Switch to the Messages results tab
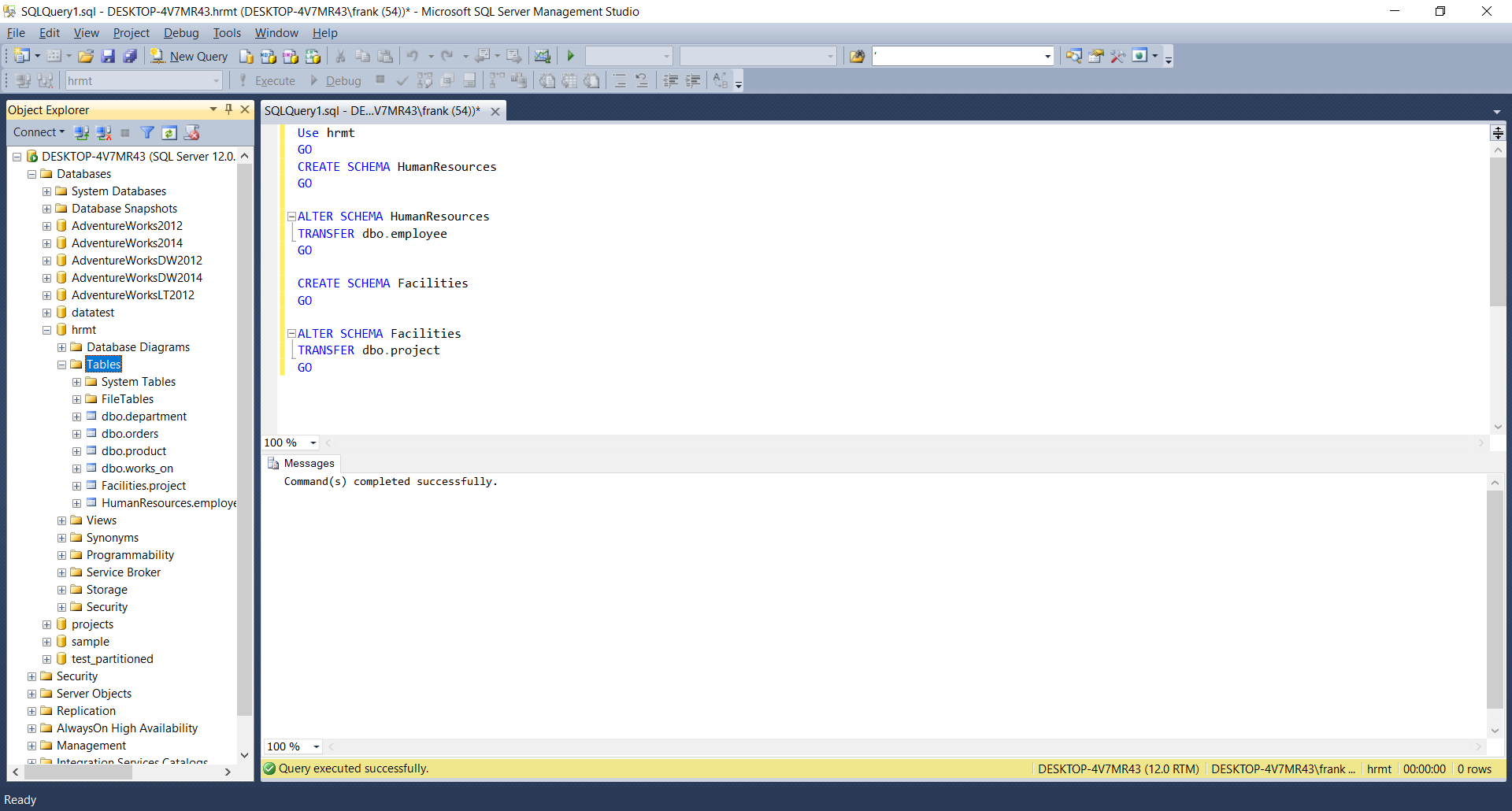The height and width of the screenshot is (811, 1512). pos(301,463)
